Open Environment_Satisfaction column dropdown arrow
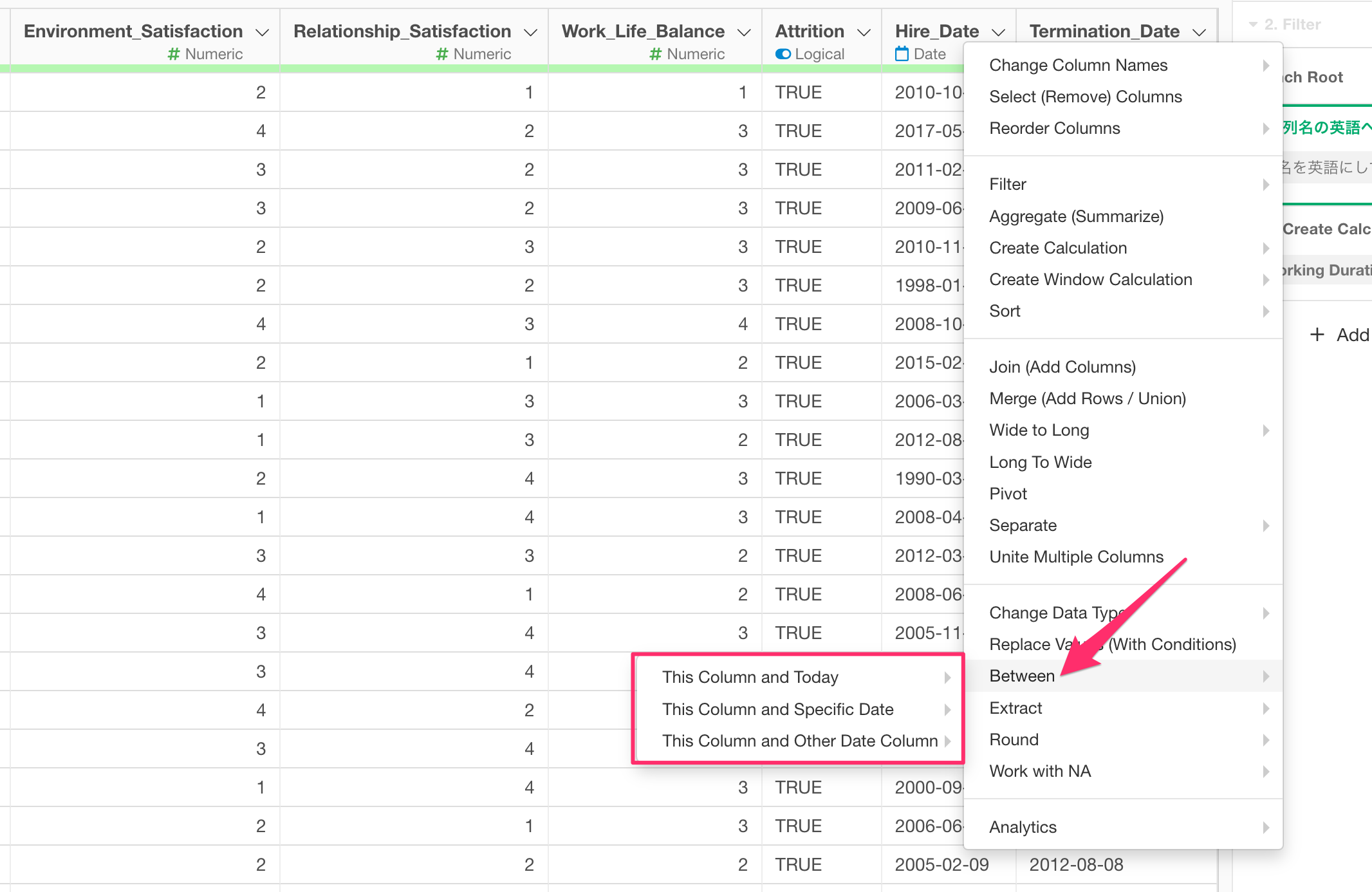Image resolution: width=1372 pixels, height=892 pixels. click(262, 32)
